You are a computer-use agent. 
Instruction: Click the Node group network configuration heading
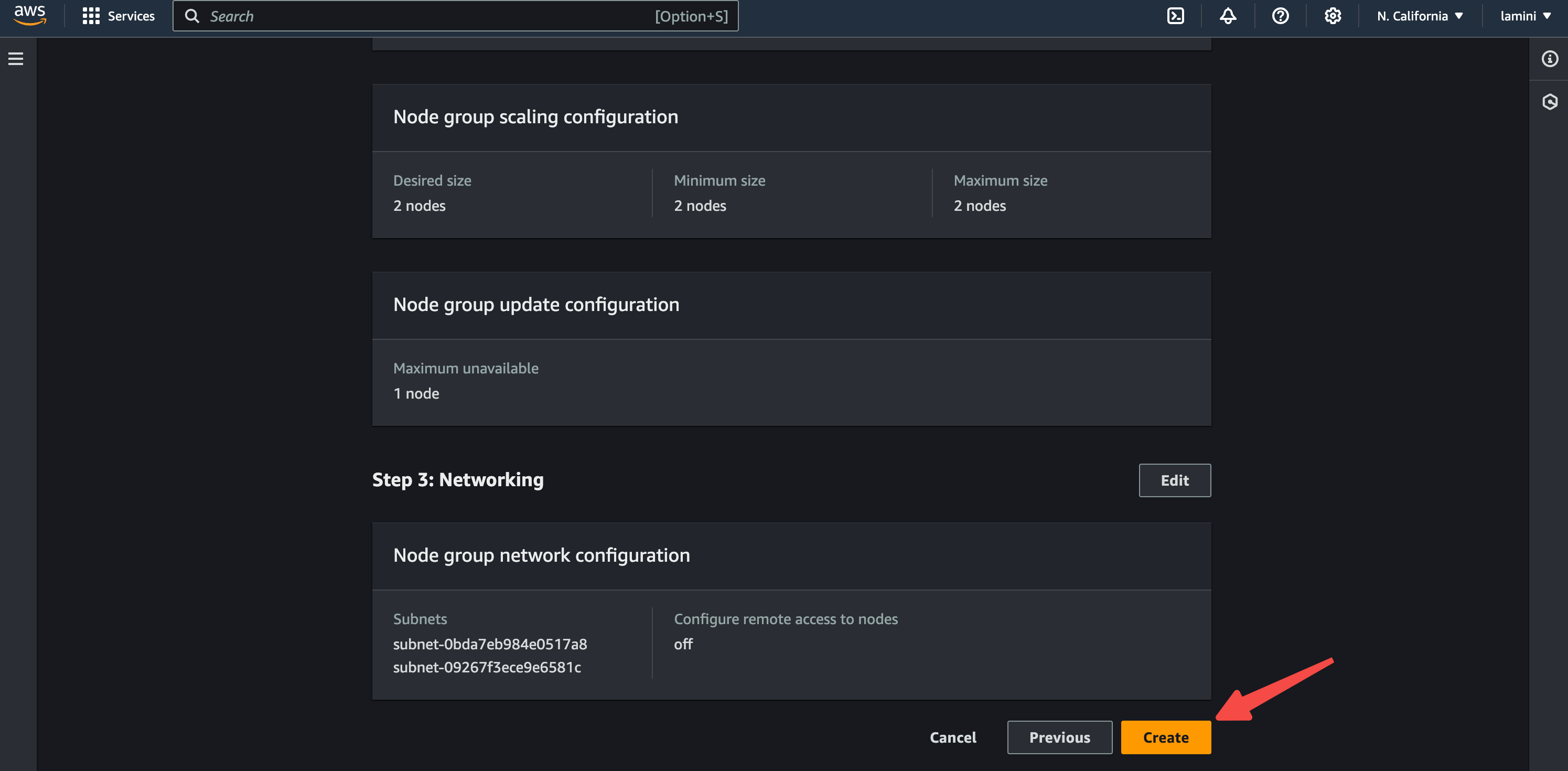pyautogui.click(x=542, y=555)
